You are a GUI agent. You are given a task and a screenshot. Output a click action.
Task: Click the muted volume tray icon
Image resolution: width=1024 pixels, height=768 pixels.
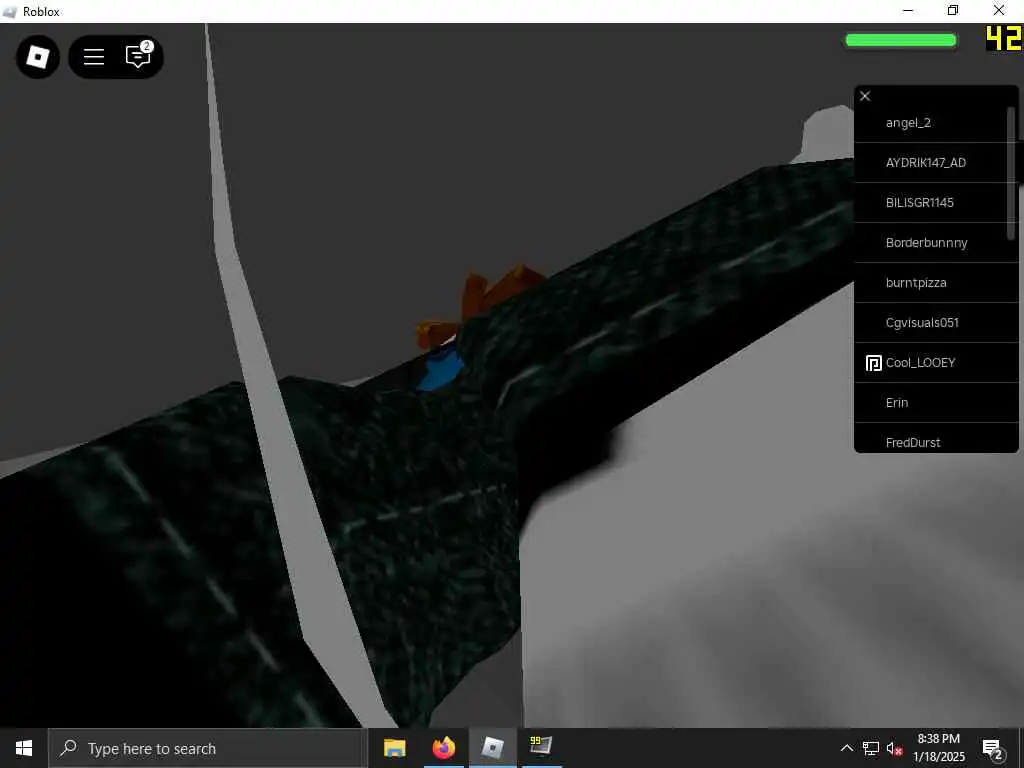(895, 748)
